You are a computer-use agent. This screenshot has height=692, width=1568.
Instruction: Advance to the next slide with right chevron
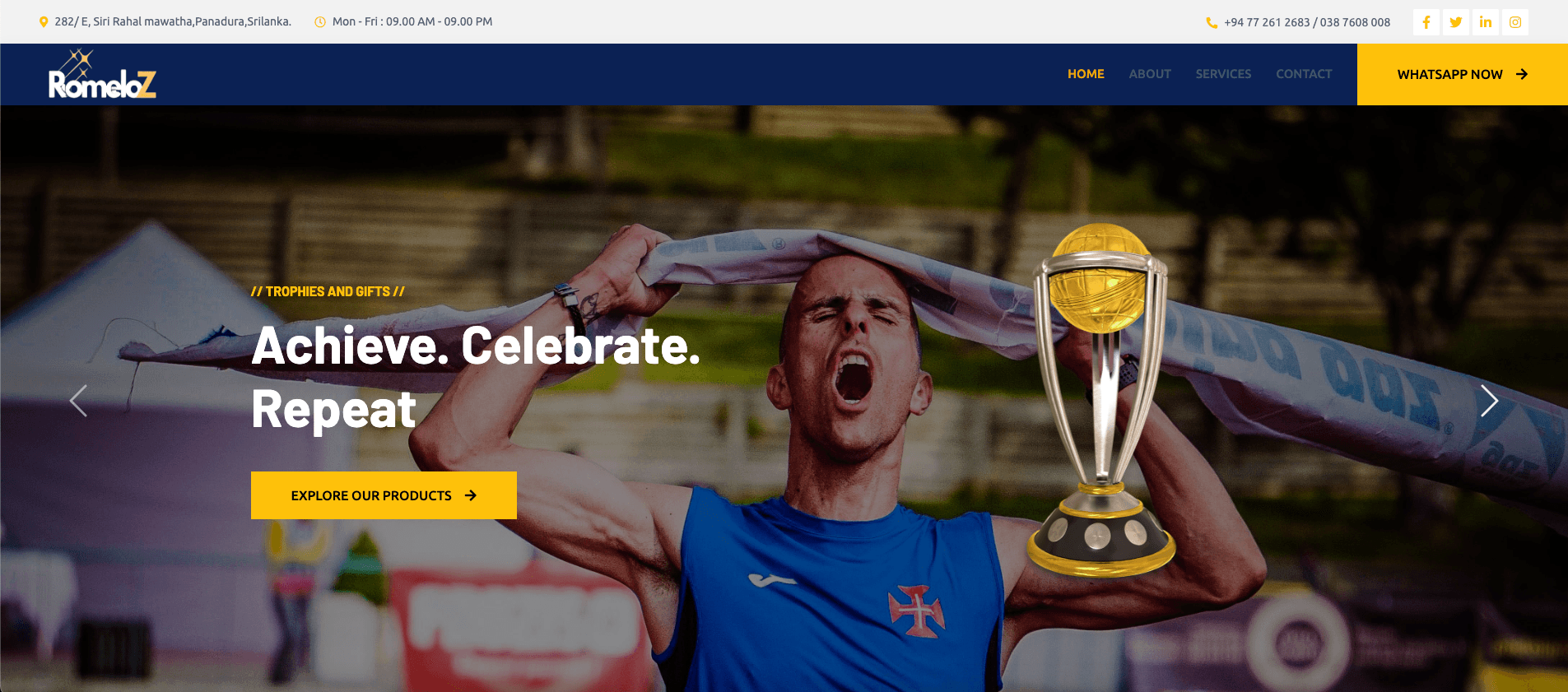point(1489,401)
